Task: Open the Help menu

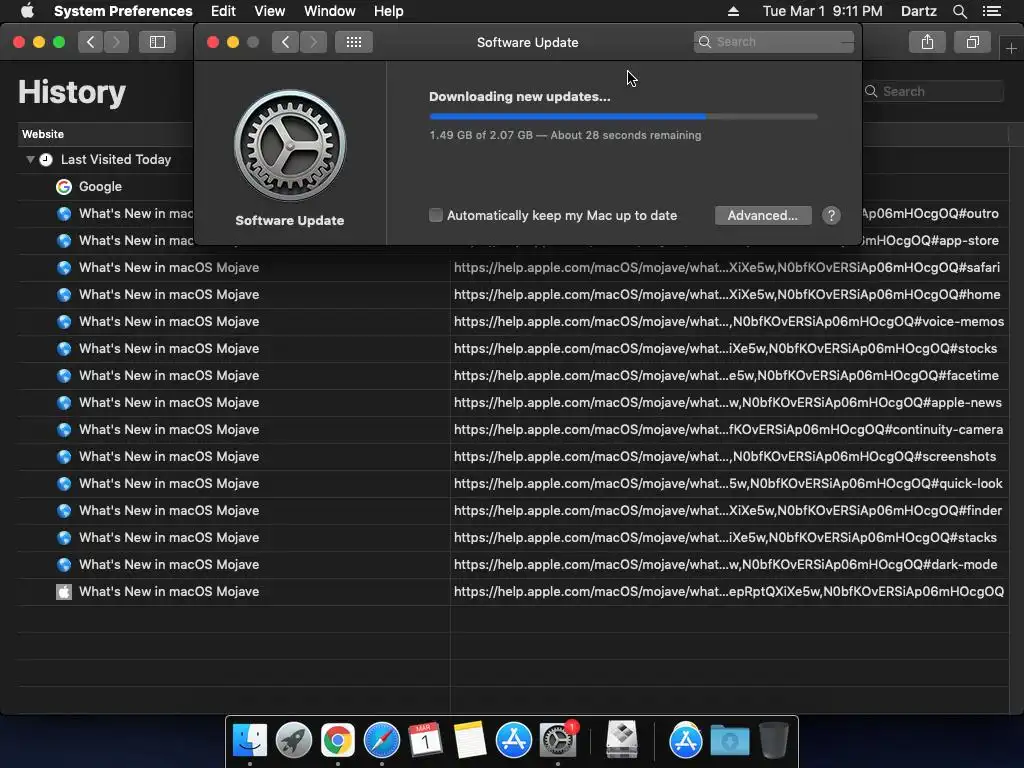Action: pyautogui.click(x=389, y=11)
